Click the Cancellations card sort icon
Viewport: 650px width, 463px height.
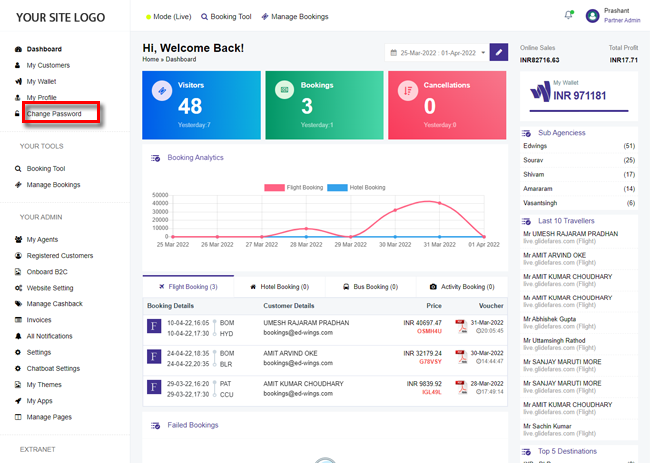pyautogui.click(x=408, y=90)
